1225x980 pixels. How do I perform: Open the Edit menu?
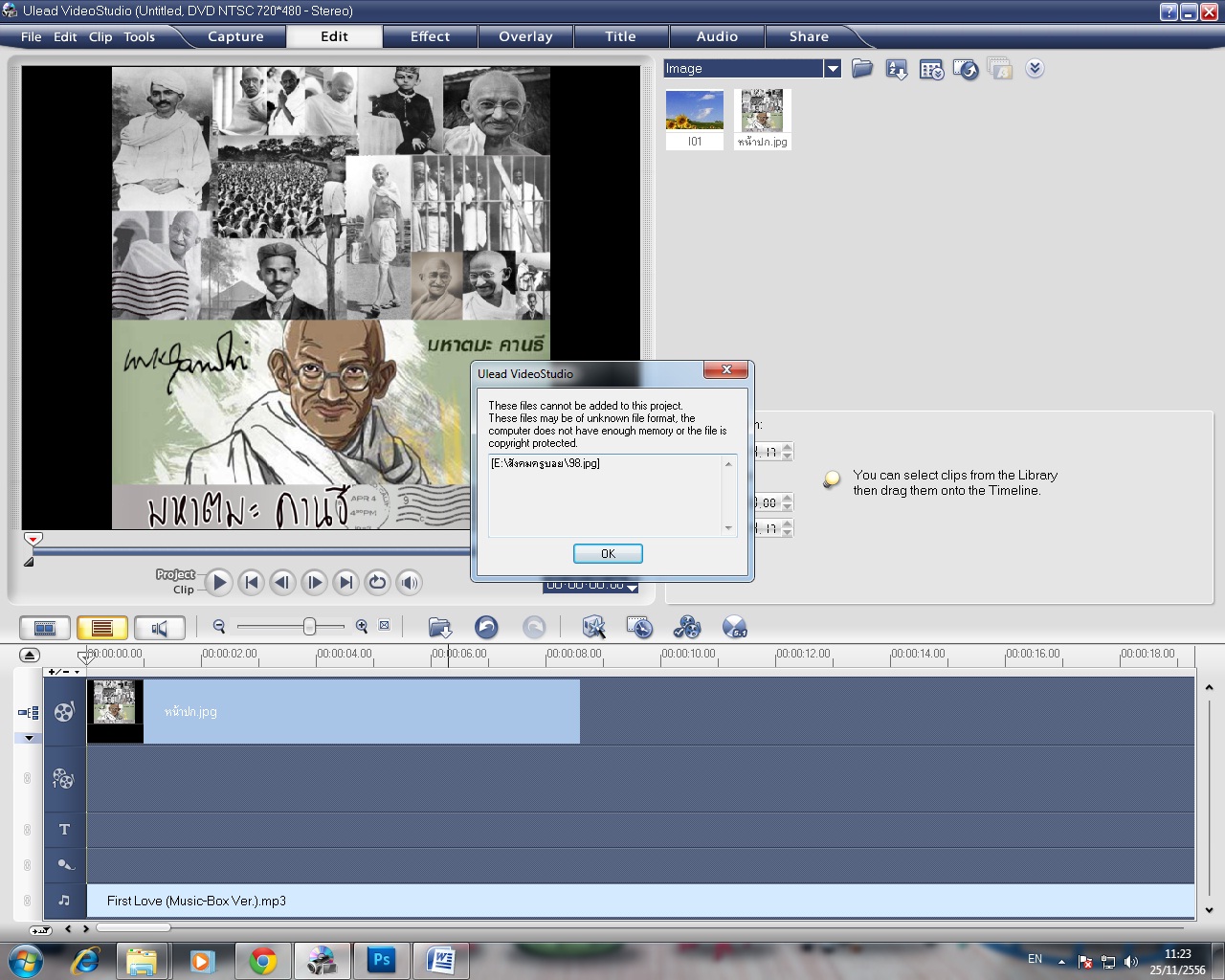click(x=65, y=36)
